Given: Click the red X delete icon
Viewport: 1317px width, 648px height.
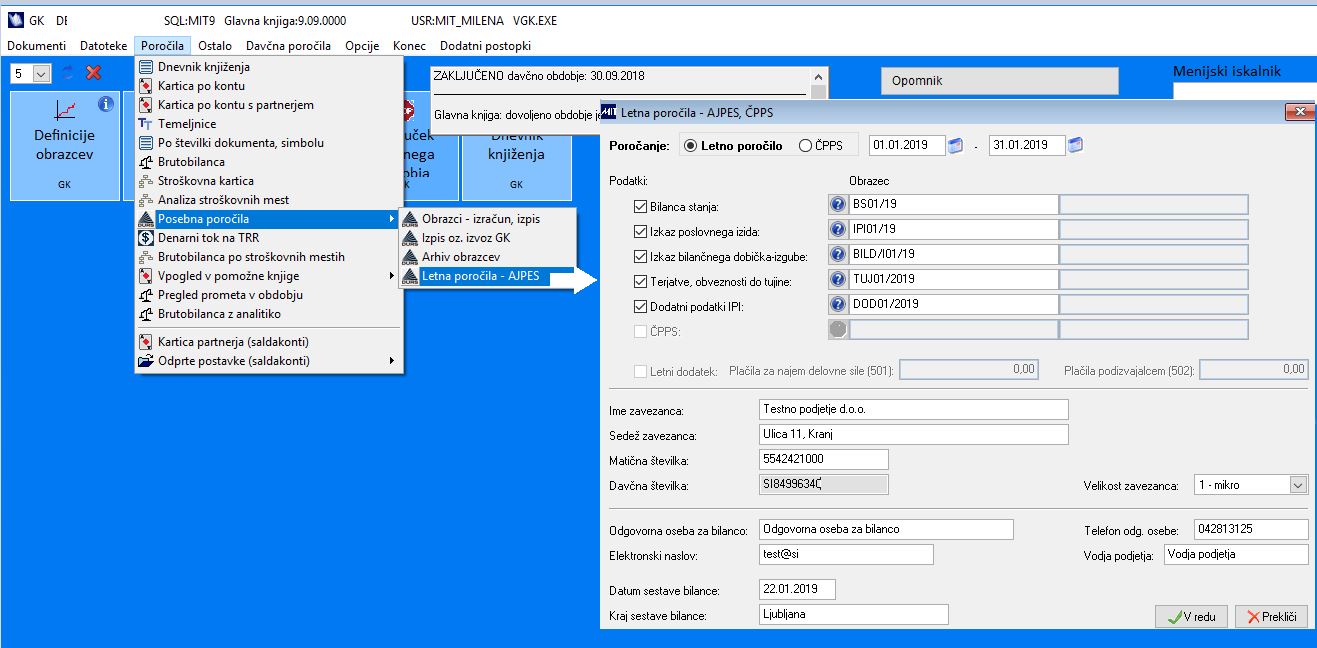Looking at the screenshot, I should [94, 73].
